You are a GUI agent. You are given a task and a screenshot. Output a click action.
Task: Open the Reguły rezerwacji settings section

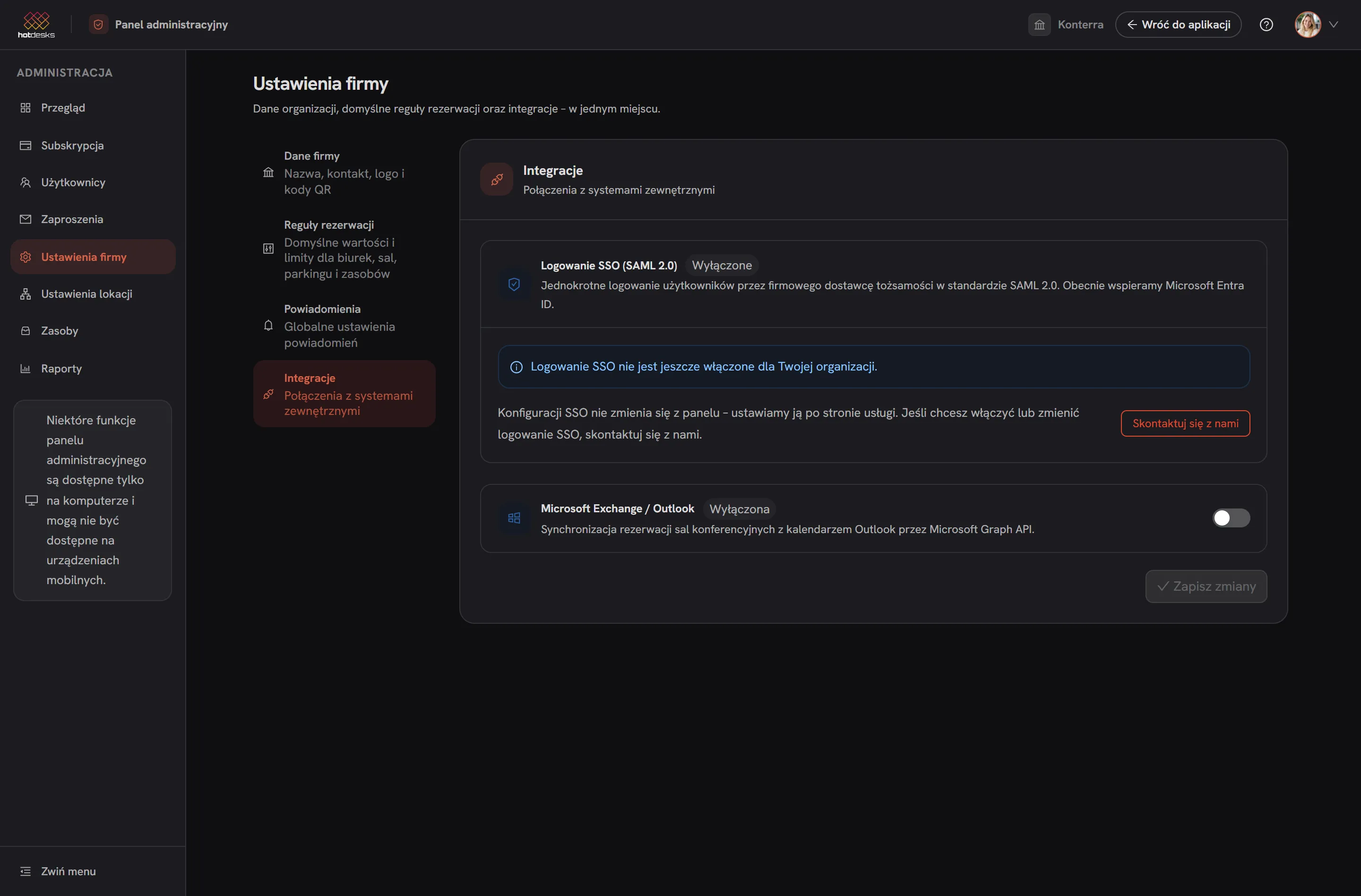pos(344,249)
